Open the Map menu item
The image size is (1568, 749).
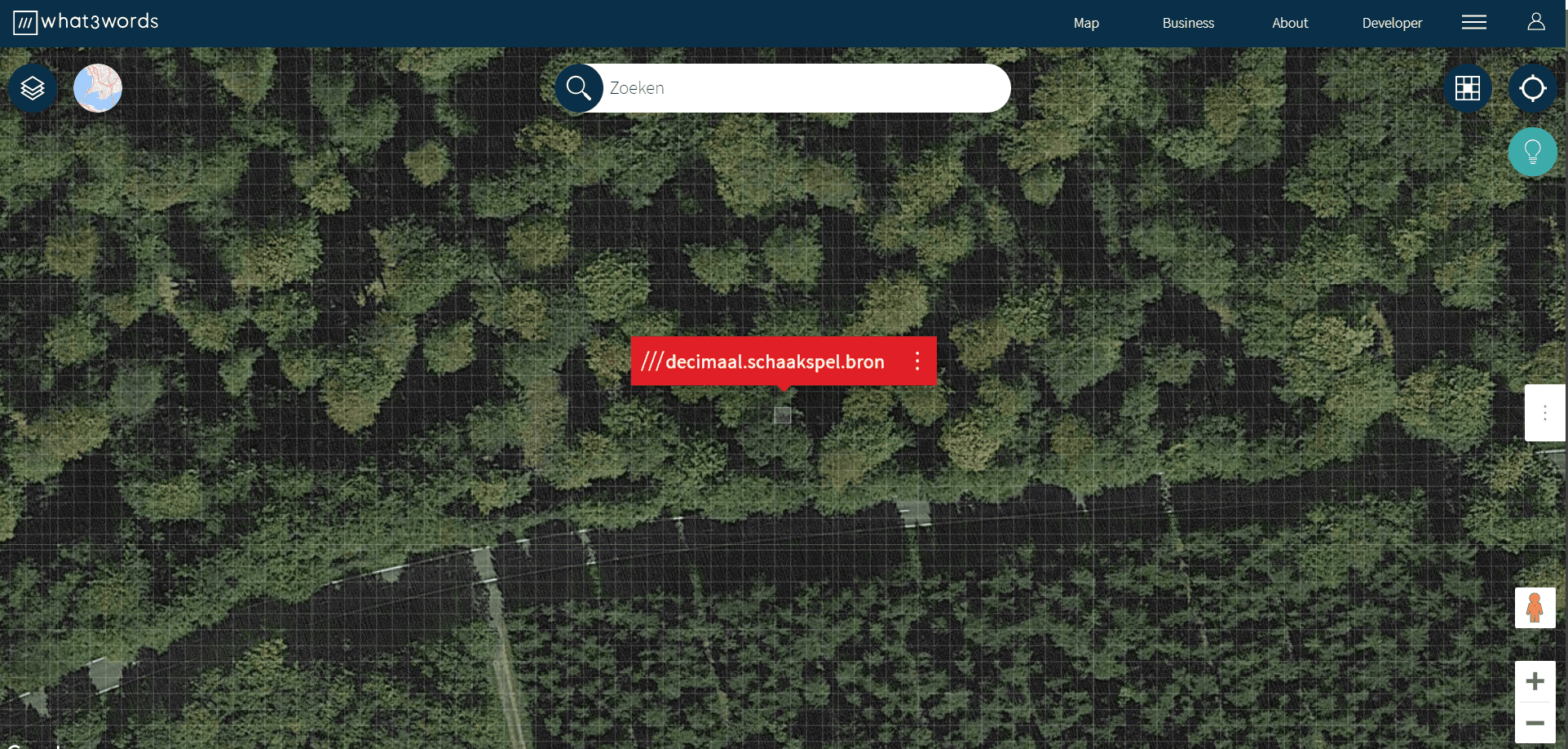[1086, 23]
